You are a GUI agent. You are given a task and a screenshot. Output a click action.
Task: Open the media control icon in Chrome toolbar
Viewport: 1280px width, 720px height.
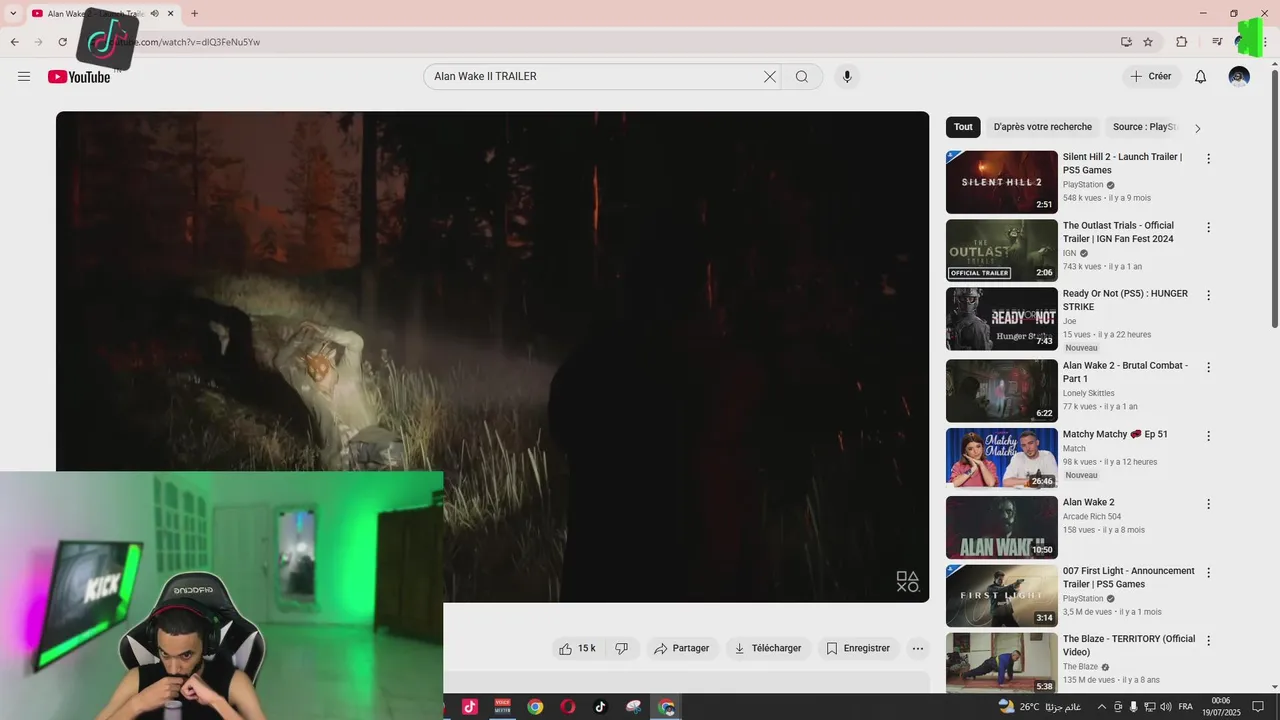tap(1217, 42)
